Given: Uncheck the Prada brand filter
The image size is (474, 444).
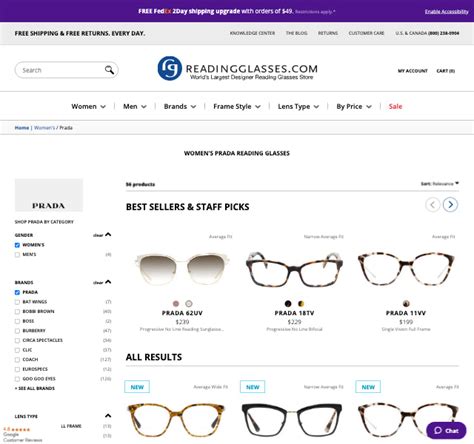Looking at the screenshot, I should [17, 292].
